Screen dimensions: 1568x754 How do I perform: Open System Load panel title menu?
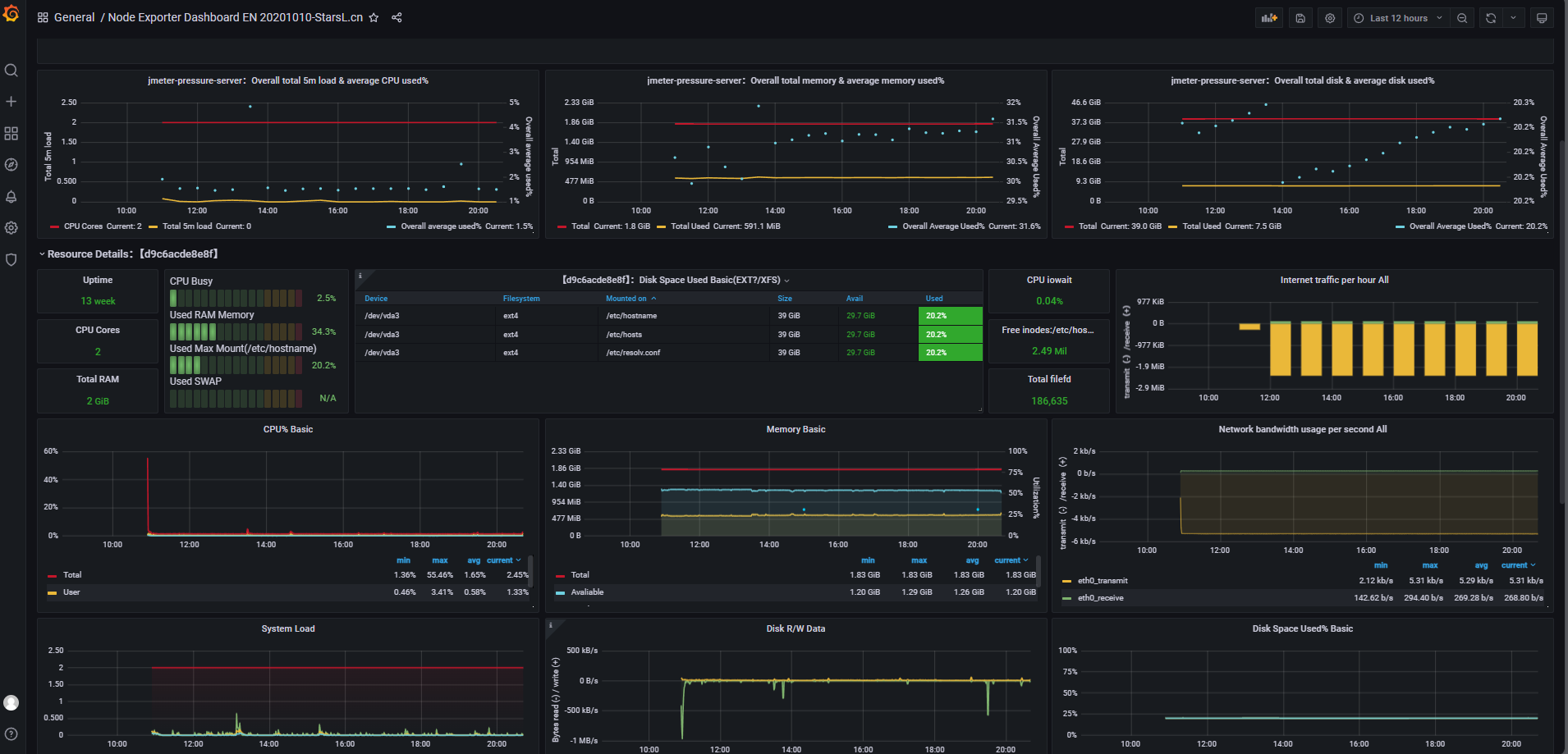[x=288, y=628]
